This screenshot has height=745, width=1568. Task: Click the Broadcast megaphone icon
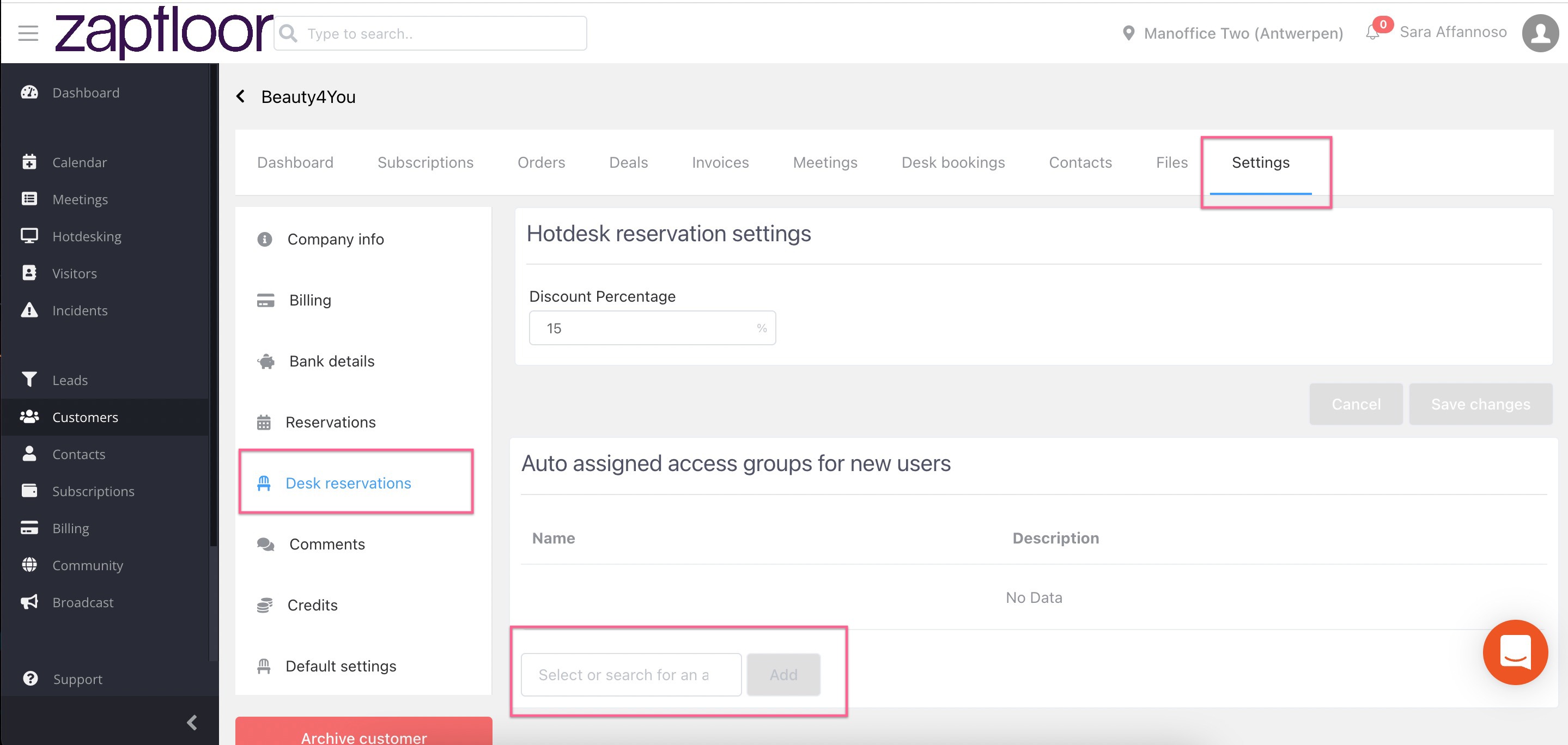29,602
